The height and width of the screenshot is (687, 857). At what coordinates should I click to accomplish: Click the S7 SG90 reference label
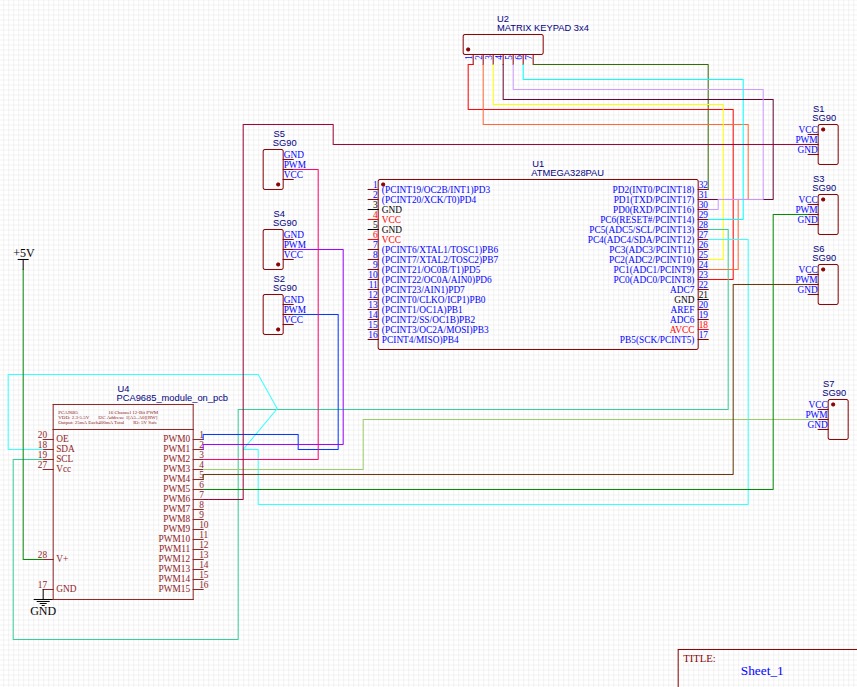(x=834, y=388)
